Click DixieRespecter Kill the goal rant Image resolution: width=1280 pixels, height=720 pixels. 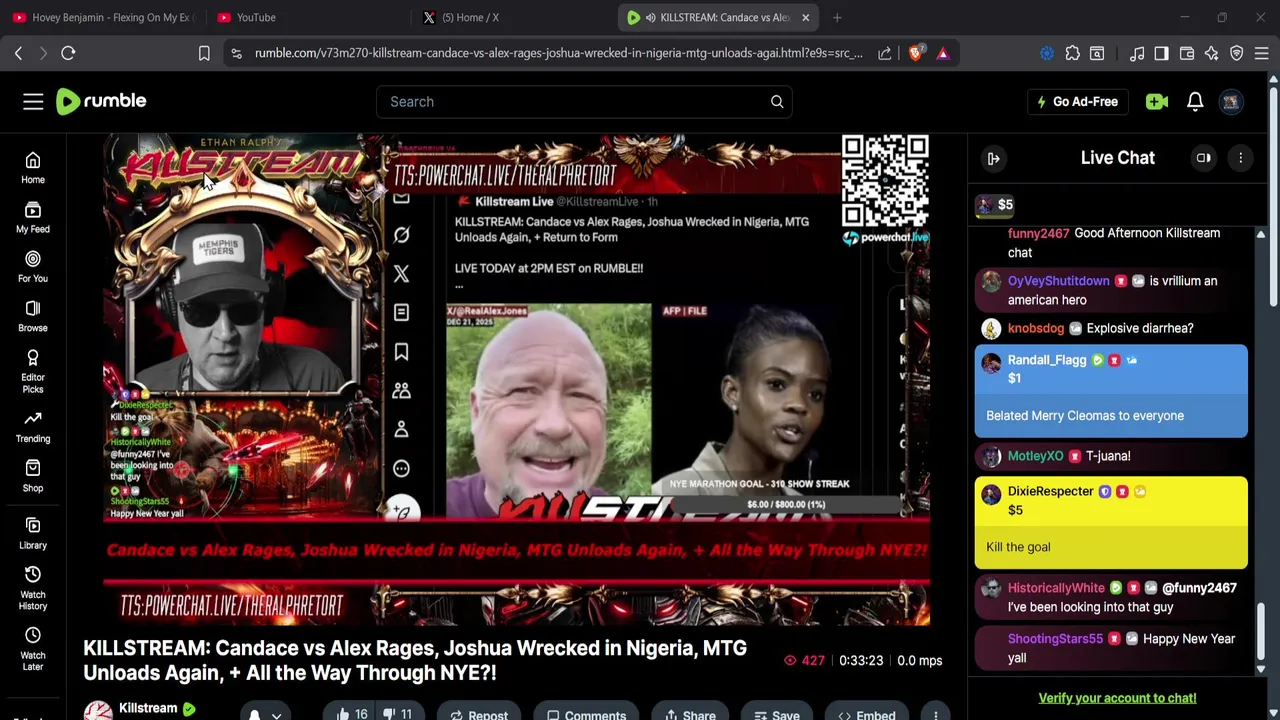tap(1111, 523)
